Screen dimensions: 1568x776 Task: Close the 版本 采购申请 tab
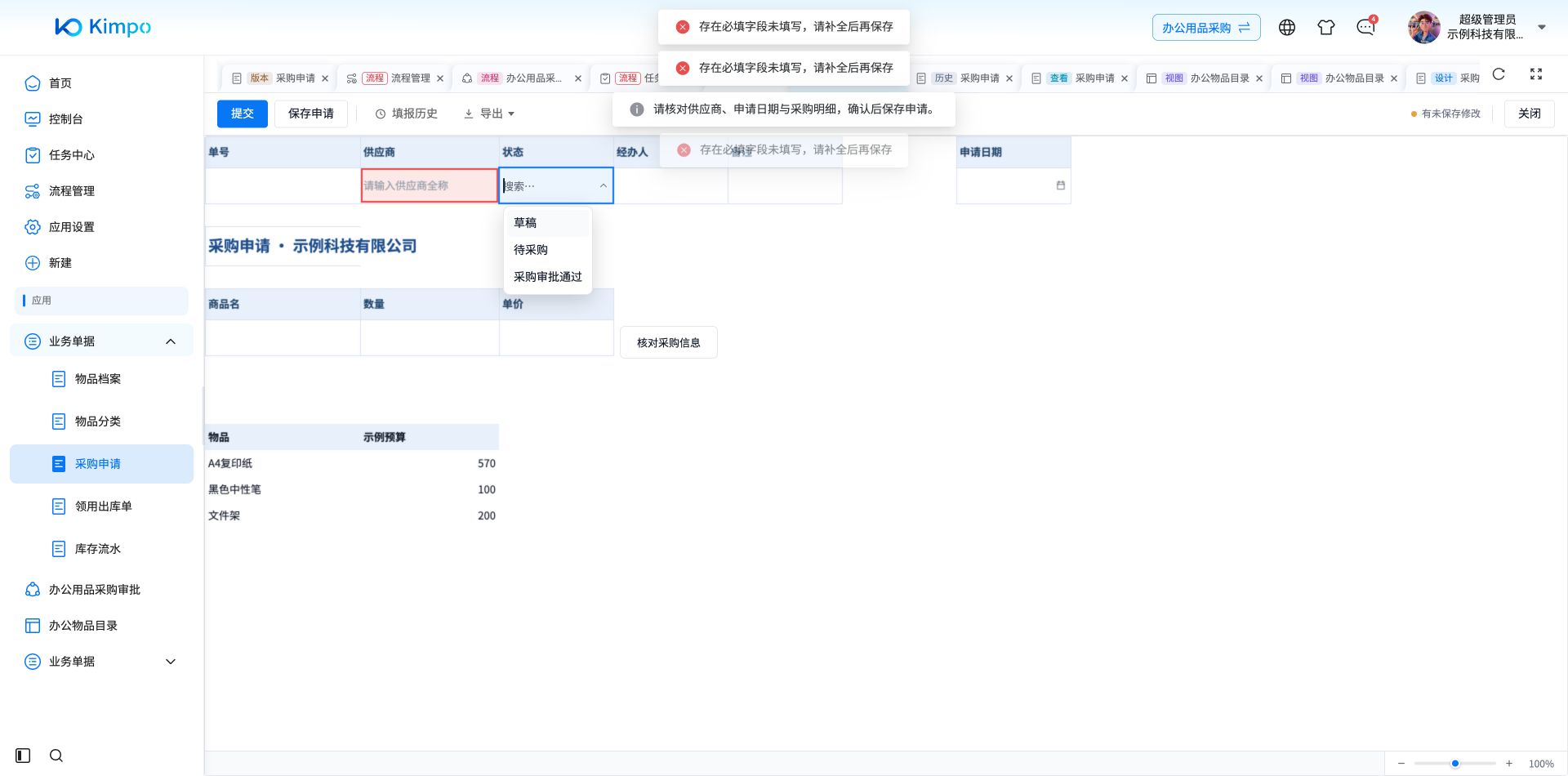tap(325, 78)
